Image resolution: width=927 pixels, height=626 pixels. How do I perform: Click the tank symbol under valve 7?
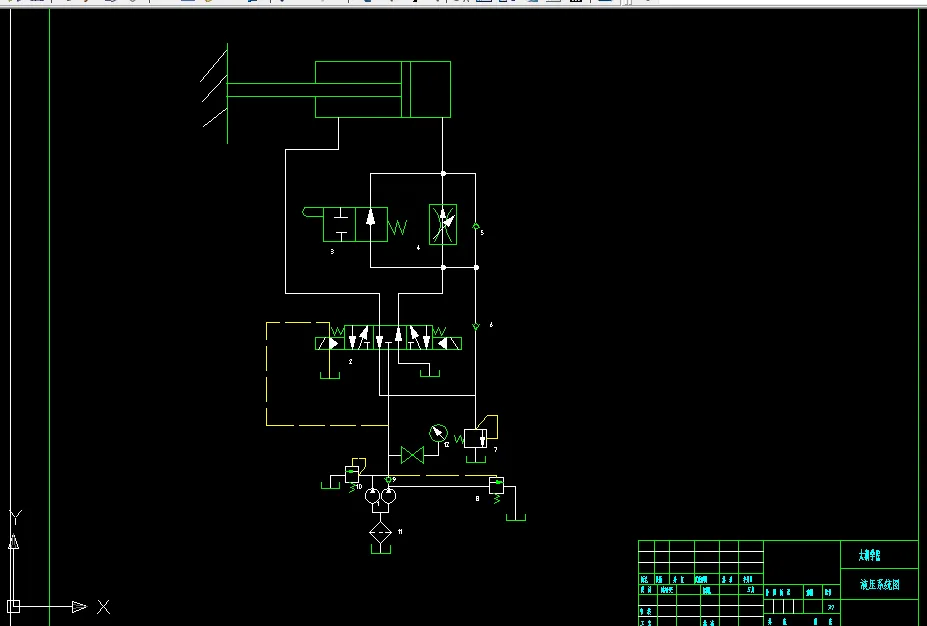pyautogui.click(x=475, y=459)
